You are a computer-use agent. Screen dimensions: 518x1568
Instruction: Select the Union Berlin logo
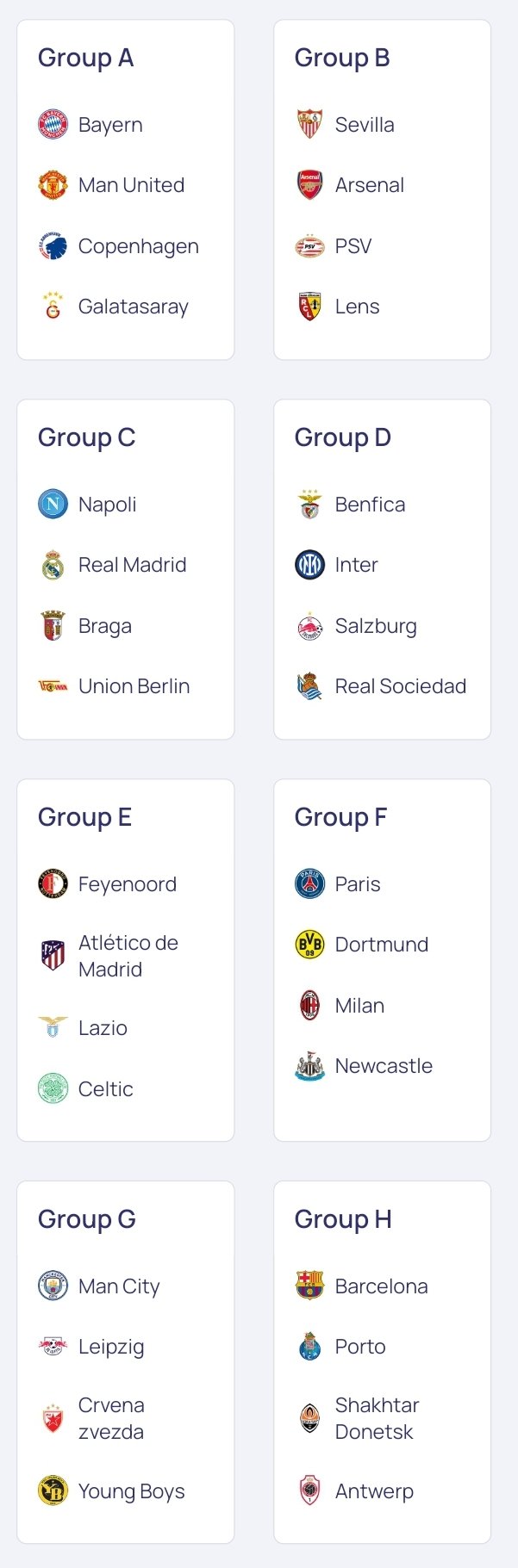pos(53,686)
